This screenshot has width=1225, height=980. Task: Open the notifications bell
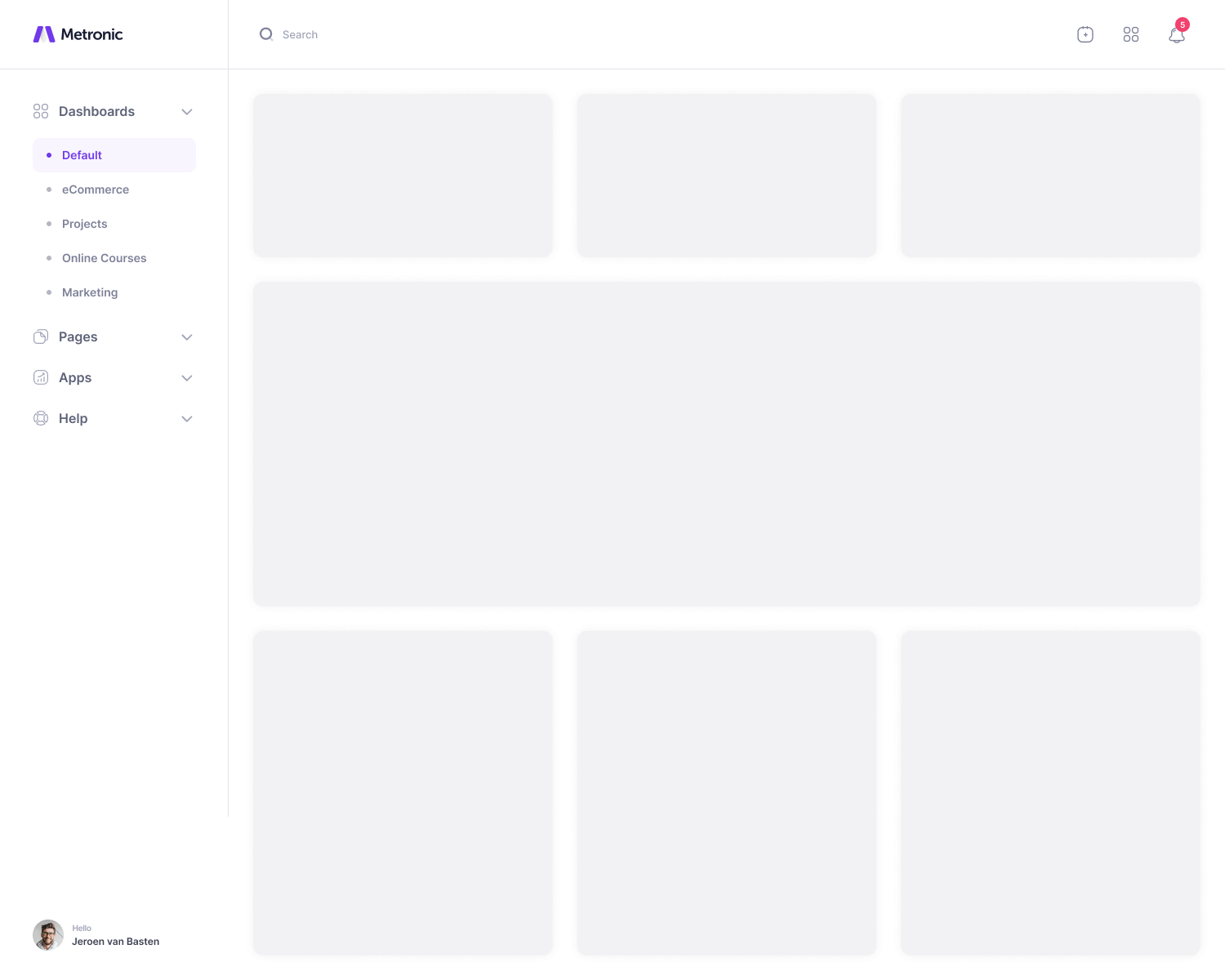[x=1176, y=35]
